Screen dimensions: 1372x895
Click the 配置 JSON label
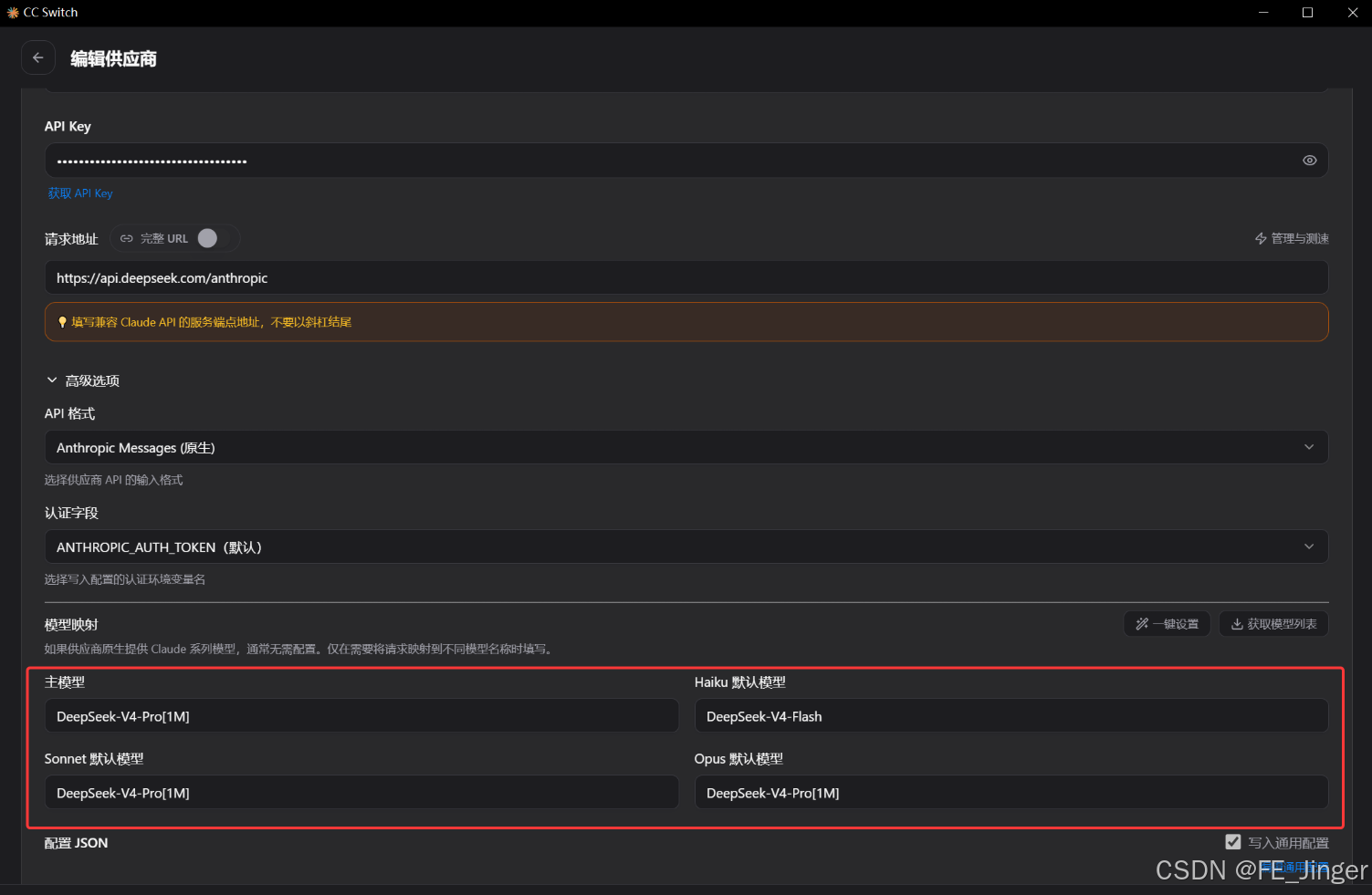point(77,843)
